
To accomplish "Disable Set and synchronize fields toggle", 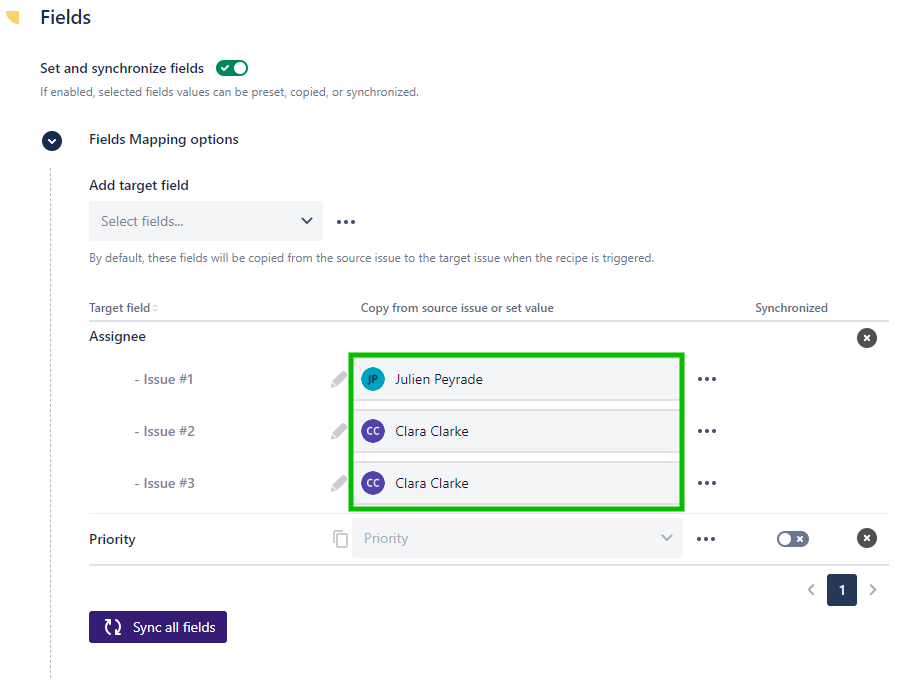I will click(x=232, y=68).
